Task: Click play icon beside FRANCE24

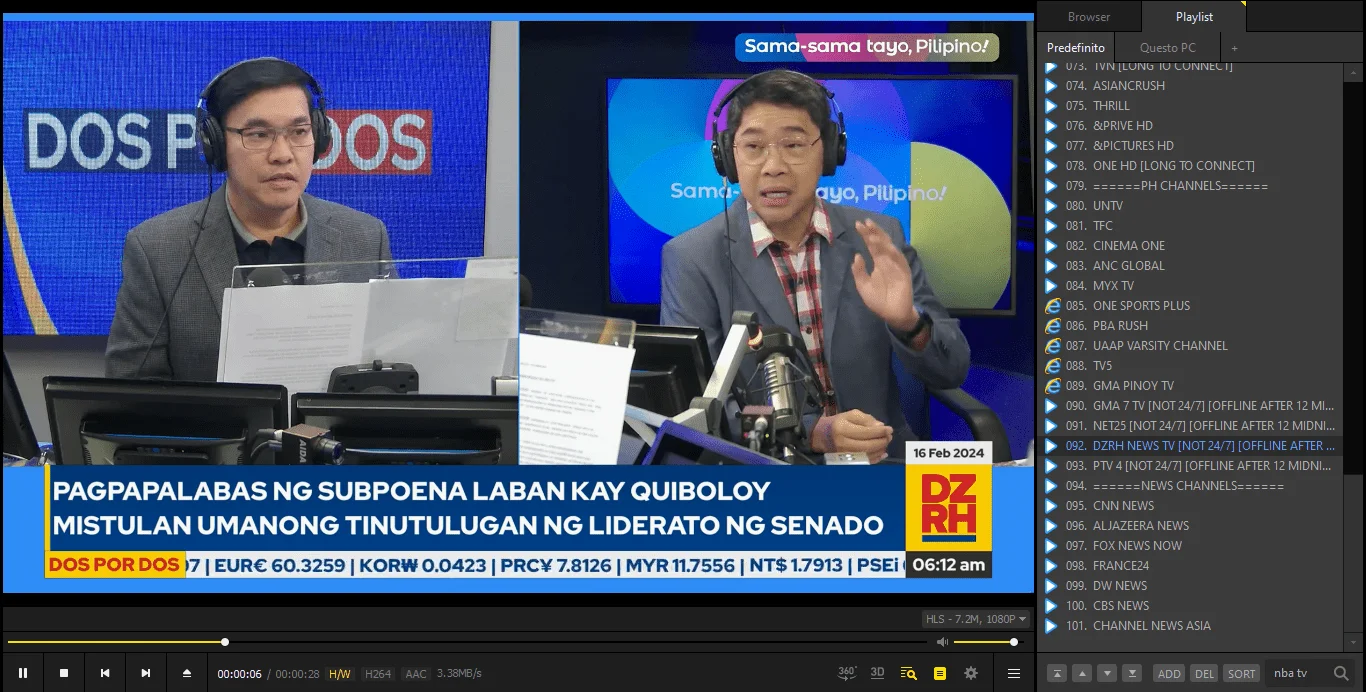Action: pos(1051,566)
